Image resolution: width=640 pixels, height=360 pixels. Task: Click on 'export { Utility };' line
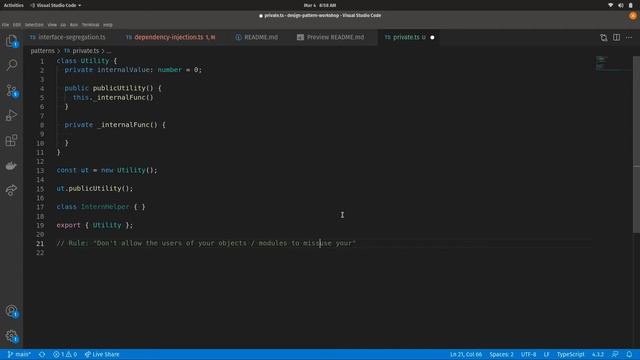click(x=95, y=225)
